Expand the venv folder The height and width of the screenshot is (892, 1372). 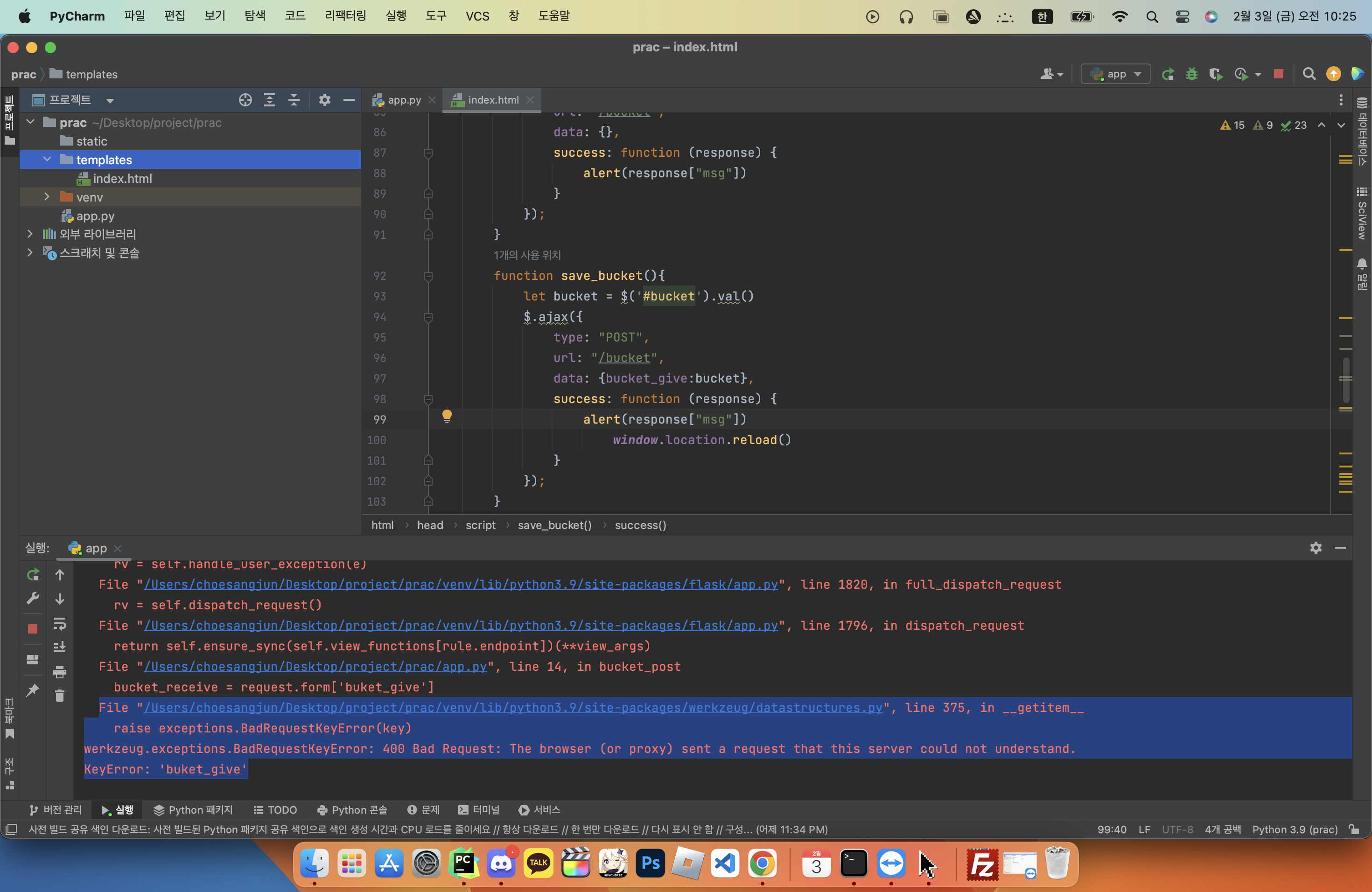point(47,197)
